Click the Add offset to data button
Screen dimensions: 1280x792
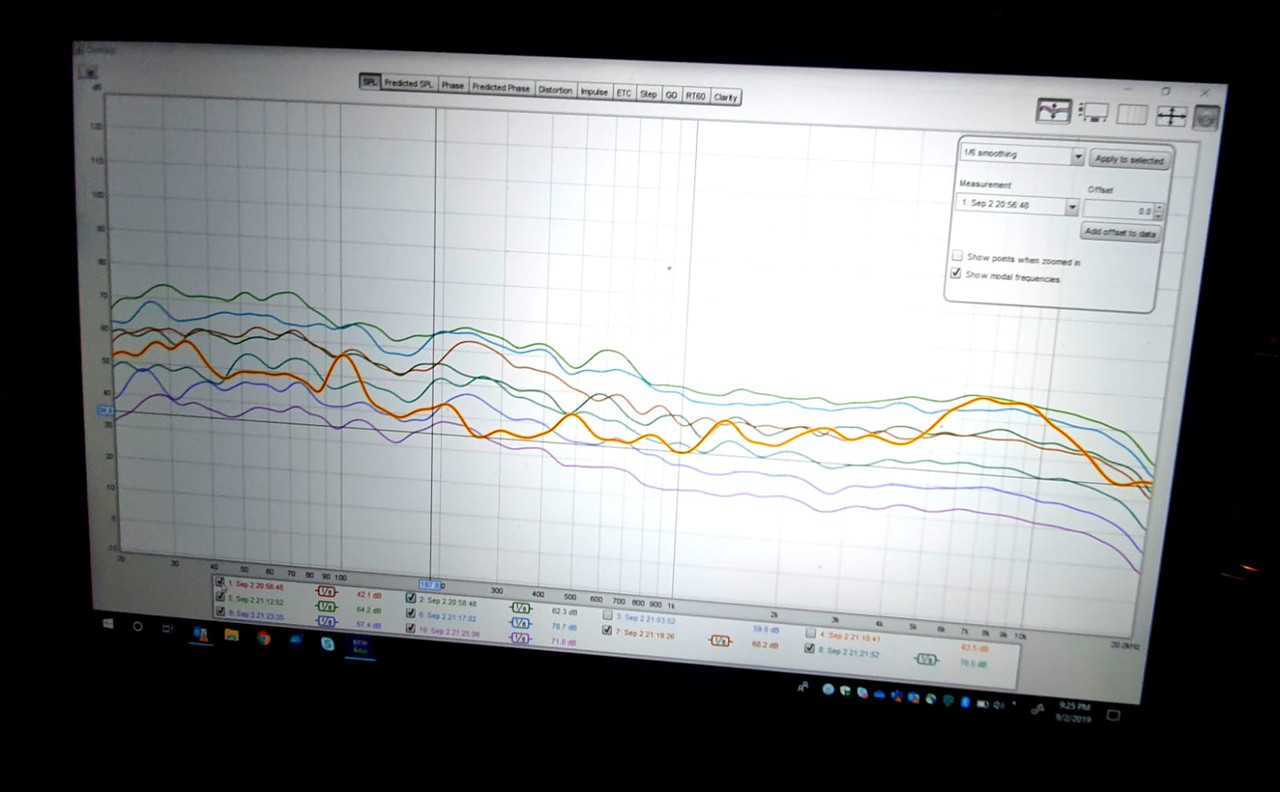coord(1120,232)
